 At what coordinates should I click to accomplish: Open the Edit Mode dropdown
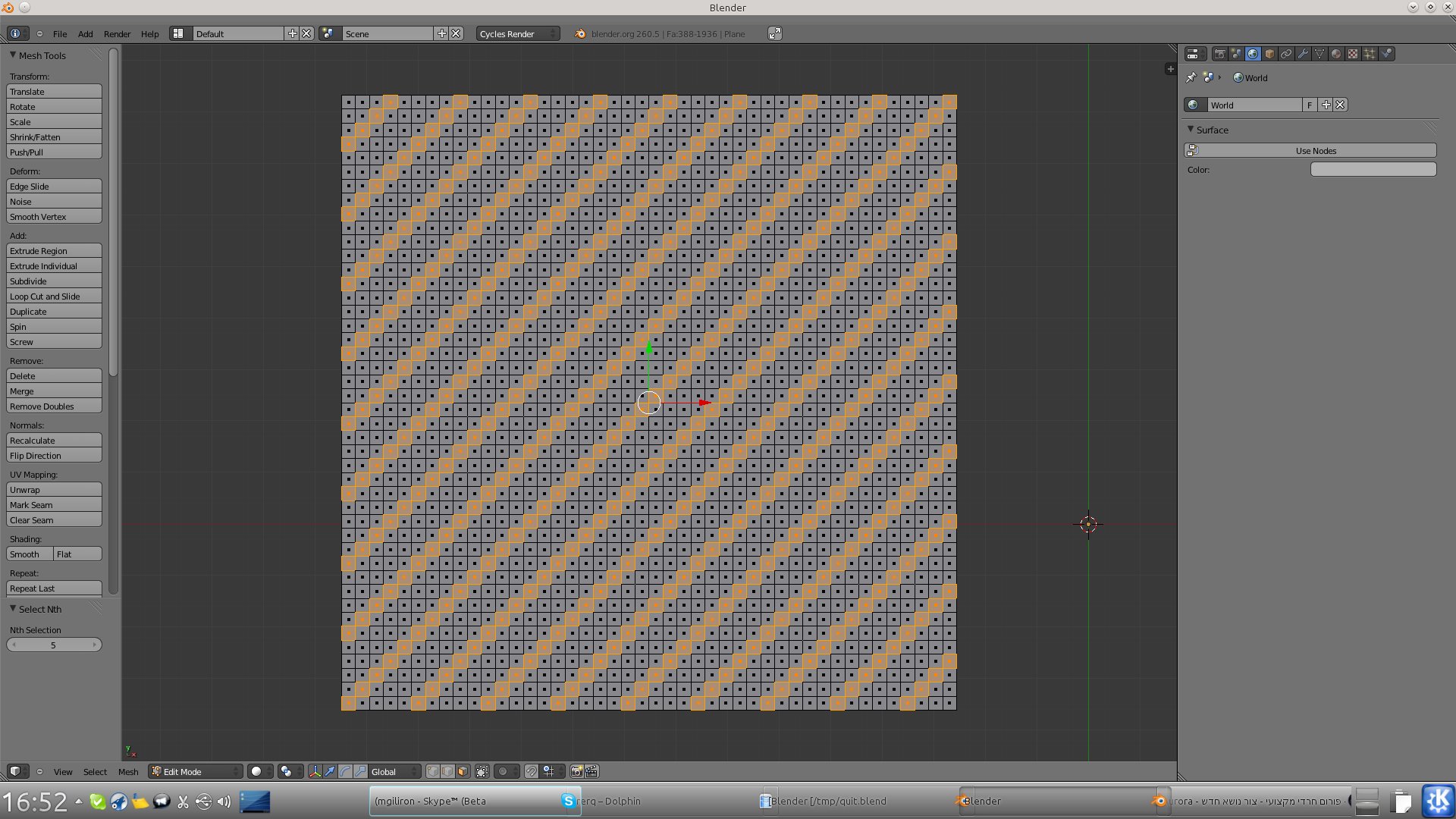point(196,771)
